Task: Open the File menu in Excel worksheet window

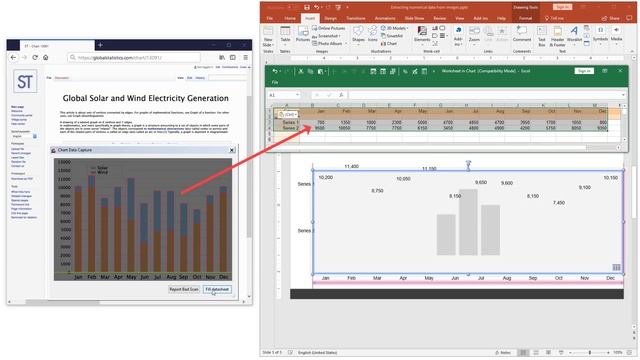Action: coord(275,82)
